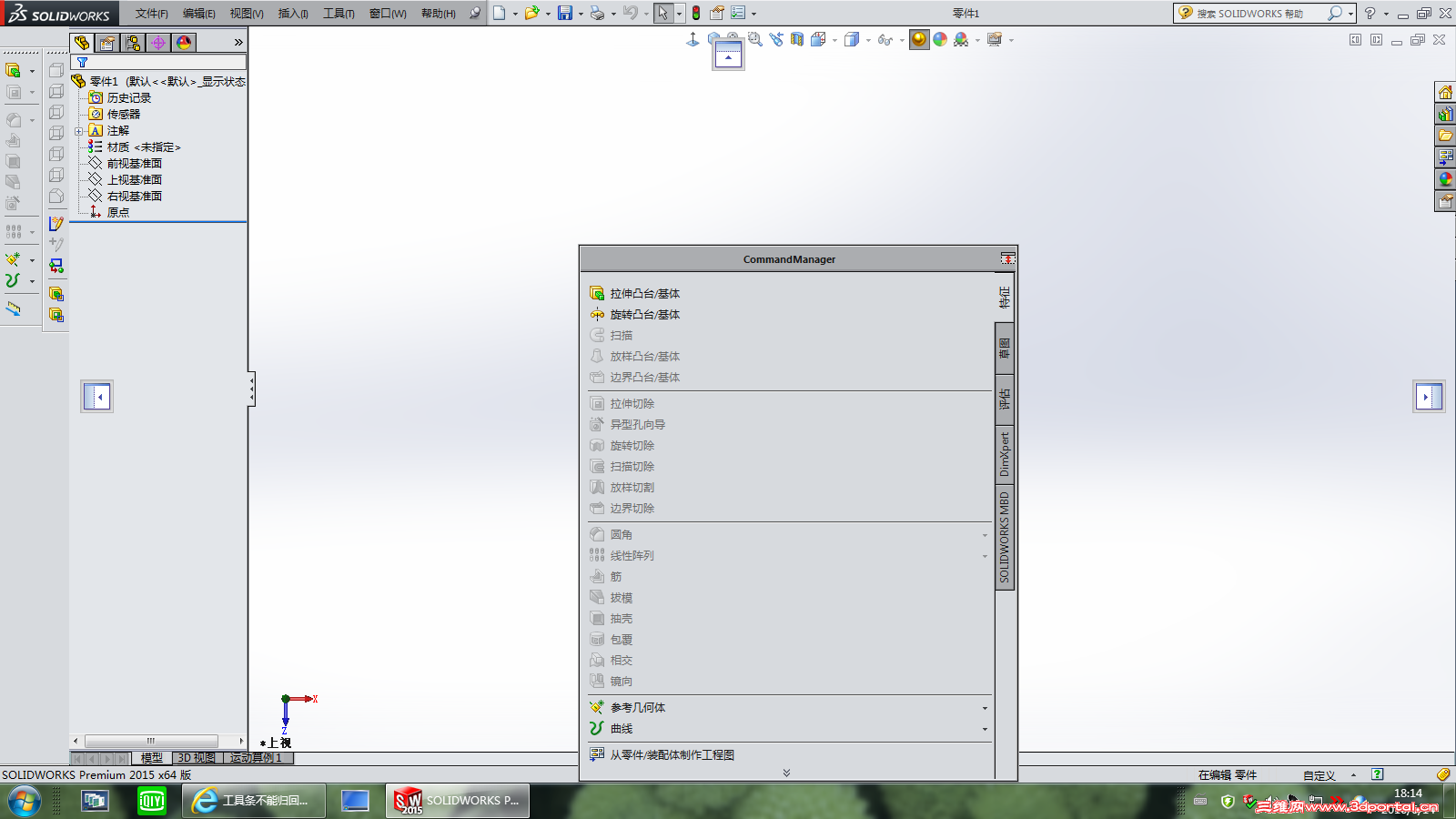Click 参考几何体 in CommandManager
The width and height of the screenshot is (1456, 819).
tap(637, 708)
